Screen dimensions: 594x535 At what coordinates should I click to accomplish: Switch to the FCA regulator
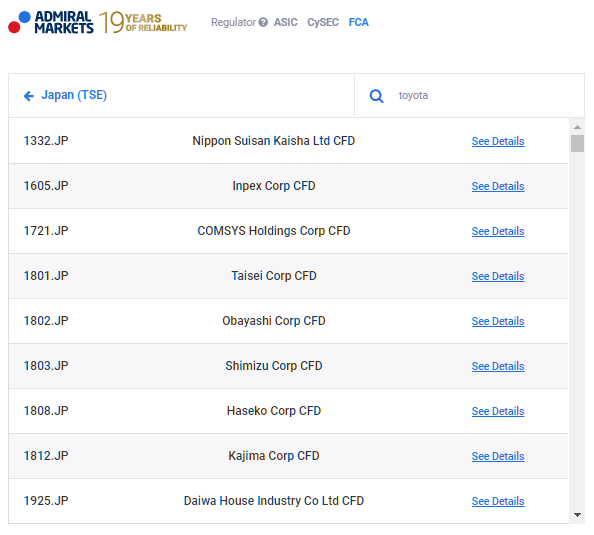pyautogui.click(x=358, y=22)
